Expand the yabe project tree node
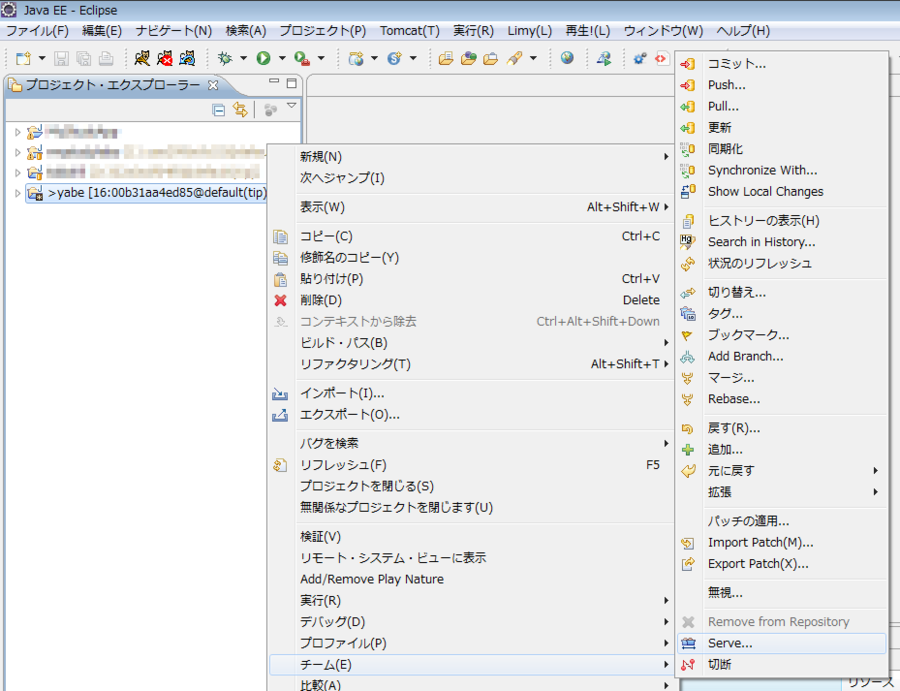The width and height of the screenshot is (900, 691). click(17, 193)
